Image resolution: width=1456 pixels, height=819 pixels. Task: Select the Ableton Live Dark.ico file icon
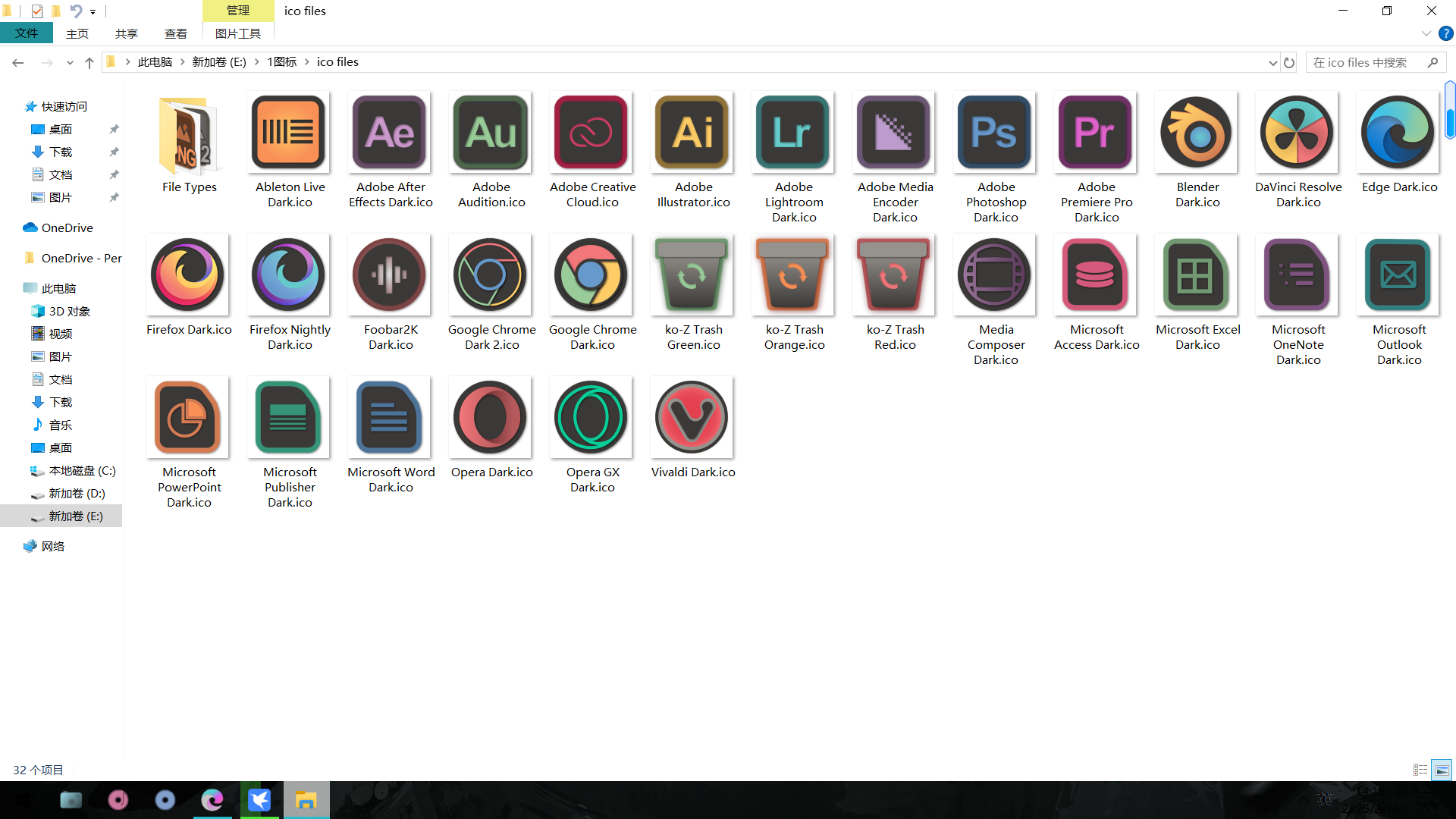[290, 133]
